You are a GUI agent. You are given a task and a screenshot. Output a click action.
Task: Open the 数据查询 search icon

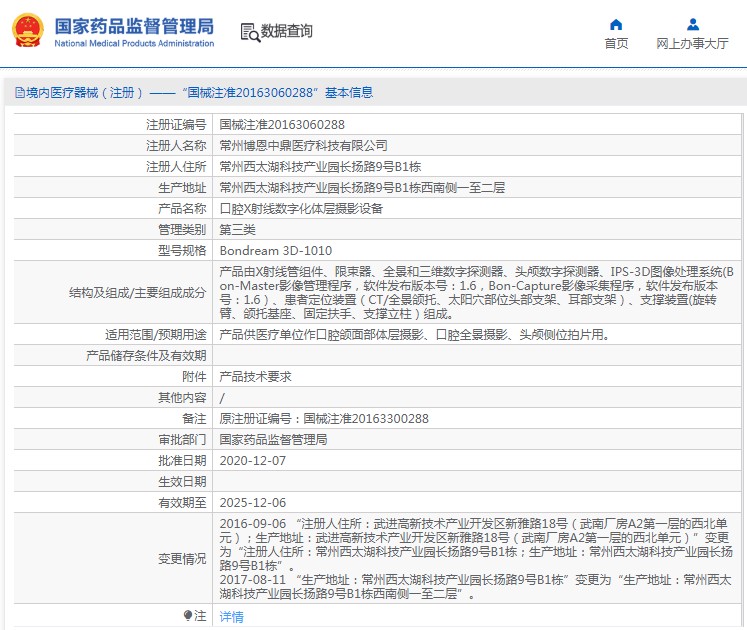(250, 32)
